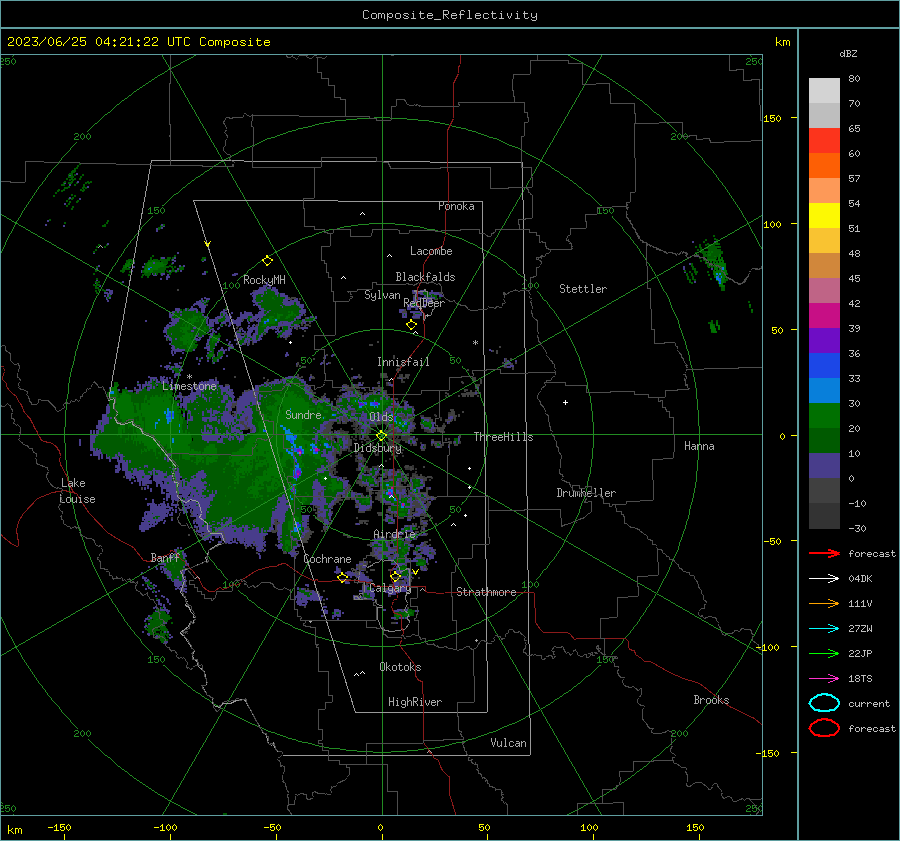This screenshot has height=841, width=900.
Task: Click the white 04DK arrow symbol
Action: tap(824, 579)
